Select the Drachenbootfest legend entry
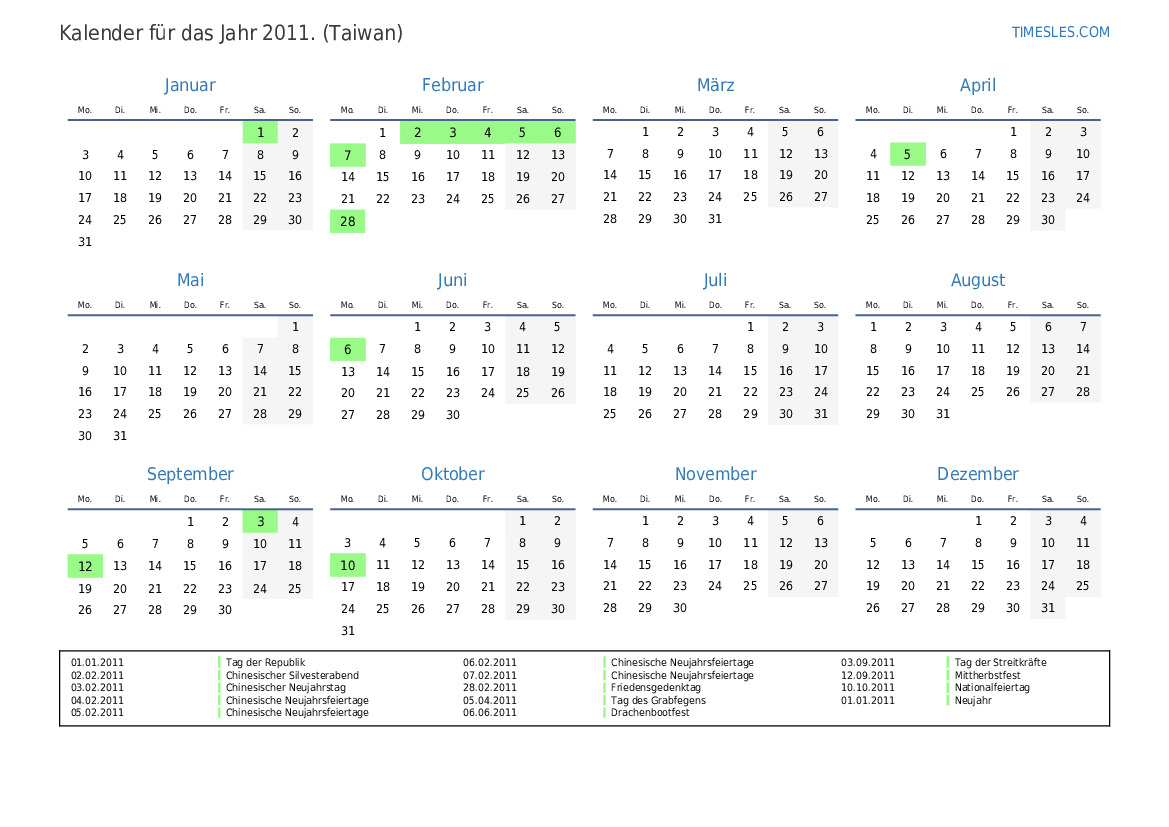Screen dimensions: 1169x827 (650, 712)
